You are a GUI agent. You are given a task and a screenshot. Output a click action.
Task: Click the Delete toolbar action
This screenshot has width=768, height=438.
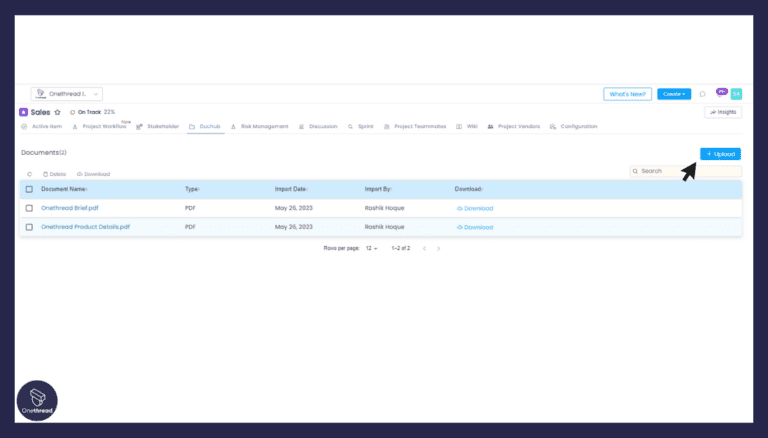(x=54, y=174)
